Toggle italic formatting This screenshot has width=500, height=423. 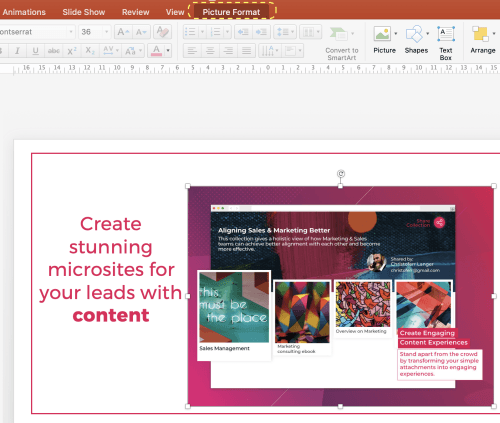coord(17,51)
